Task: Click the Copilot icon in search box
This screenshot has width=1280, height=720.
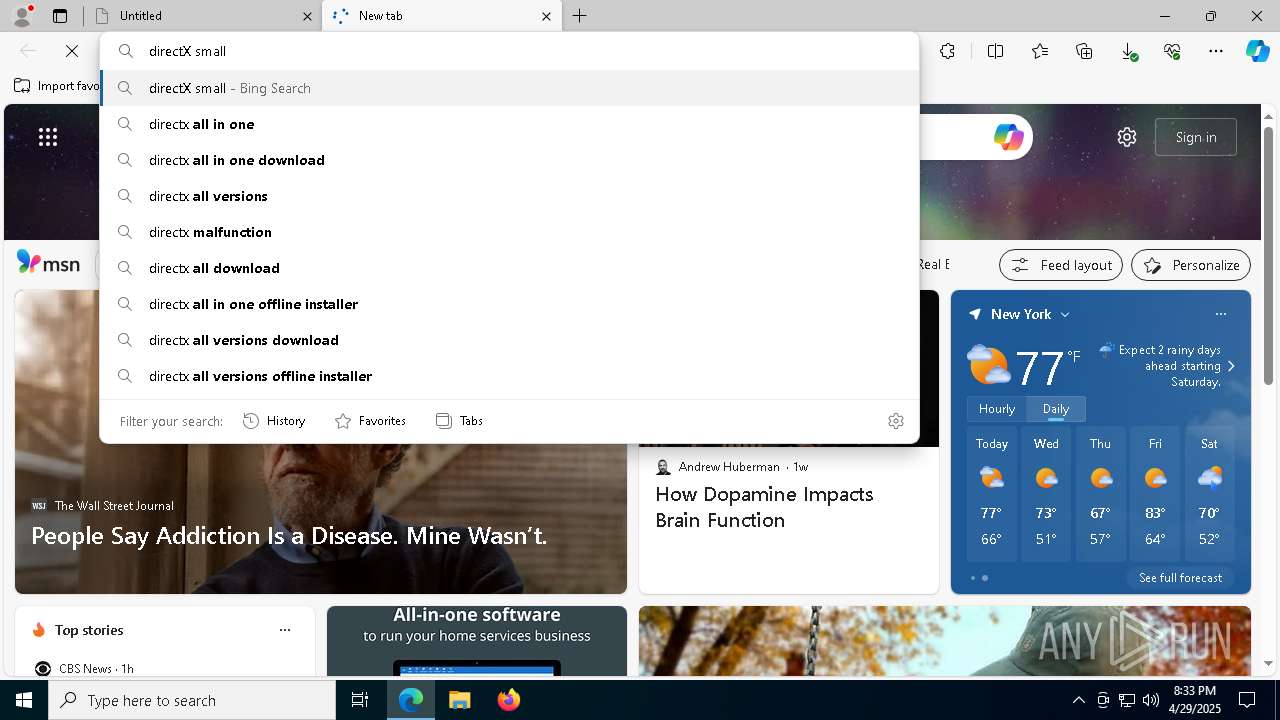Action: (1008, 137)
